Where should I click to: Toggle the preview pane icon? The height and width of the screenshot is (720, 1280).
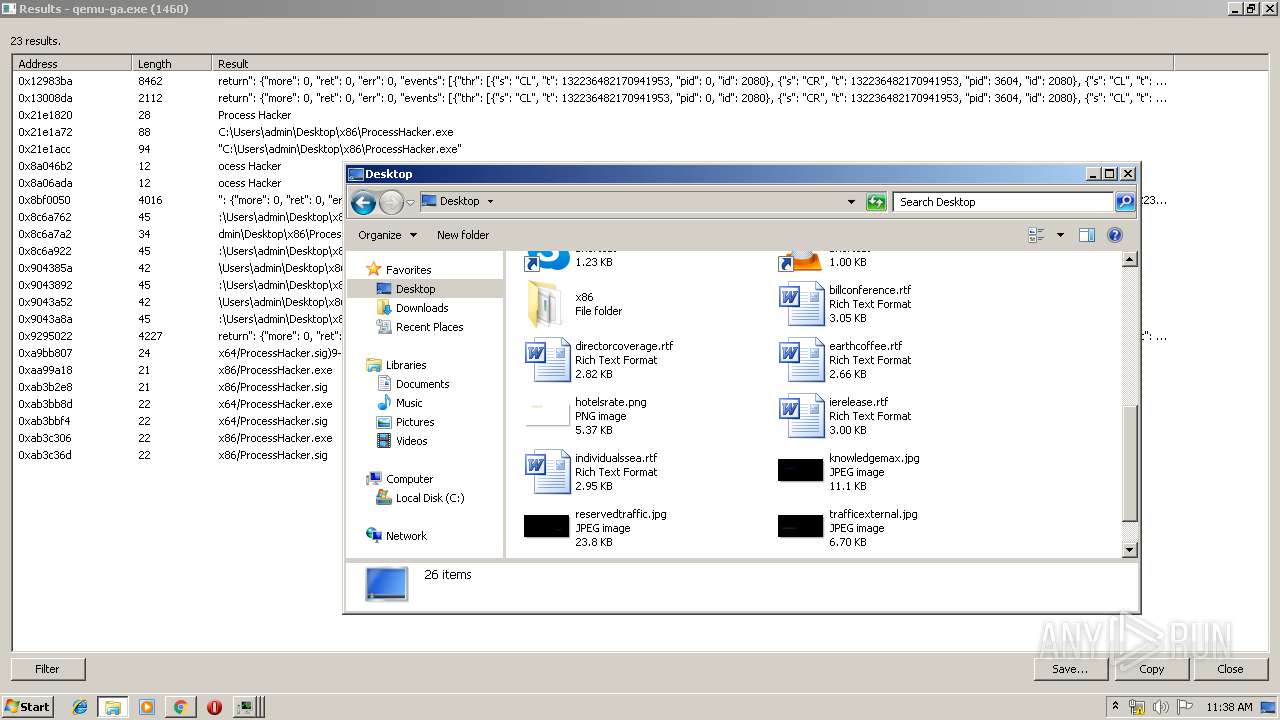coord(1087,235)
